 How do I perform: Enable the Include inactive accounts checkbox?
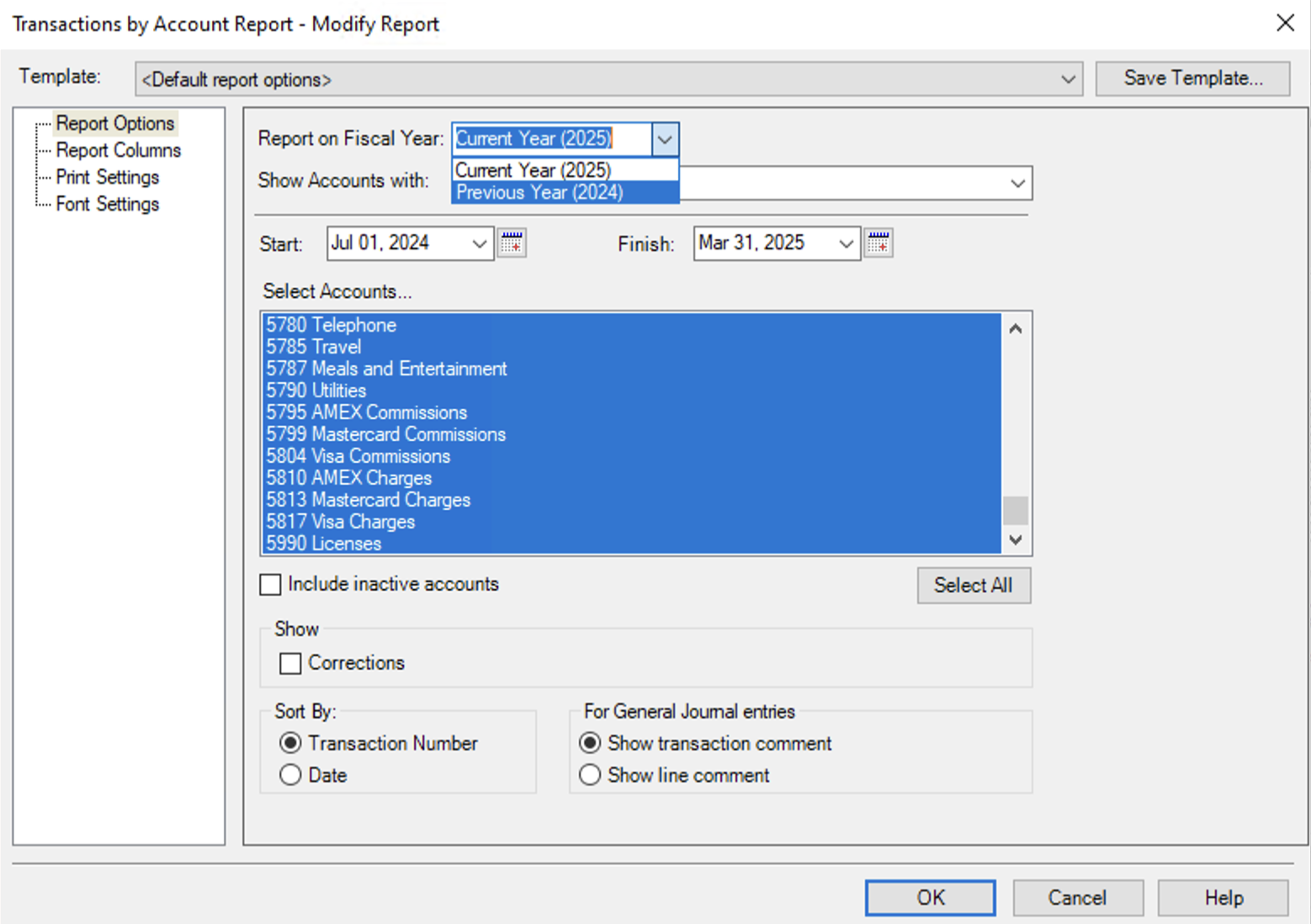pos(269,584)
